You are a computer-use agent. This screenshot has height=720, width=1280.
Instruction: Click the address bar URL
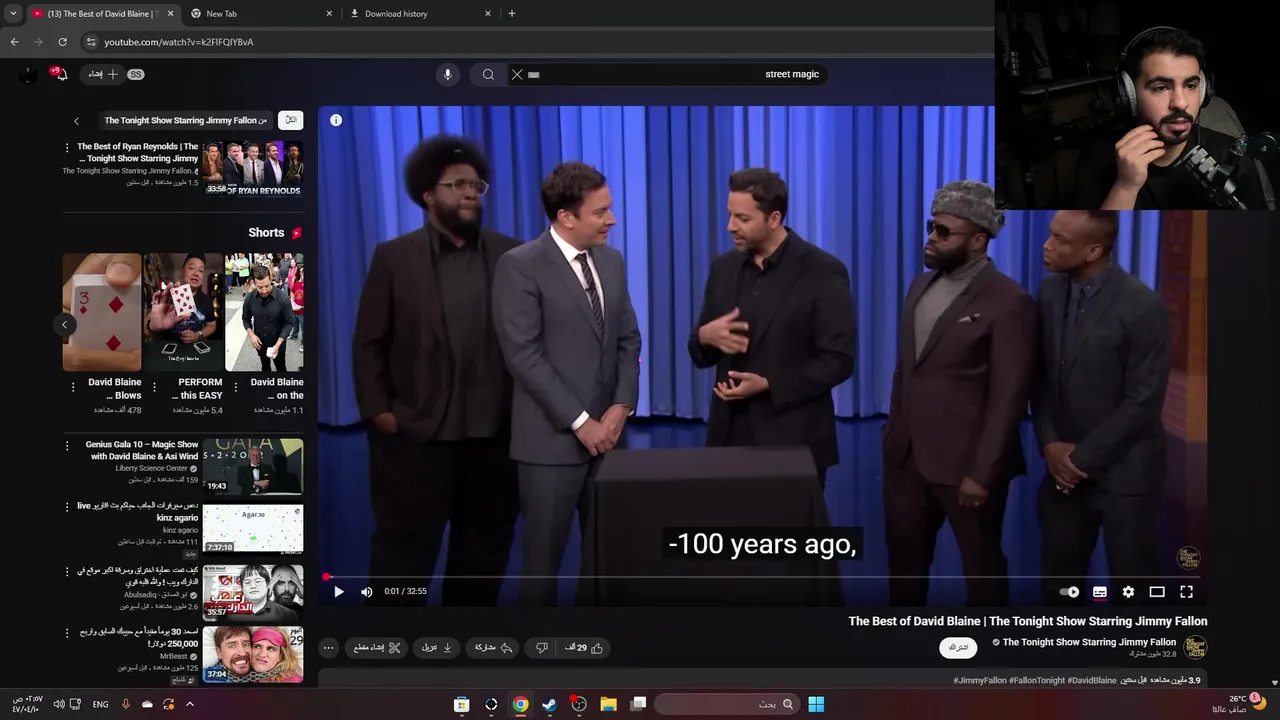tap(179, 42)
